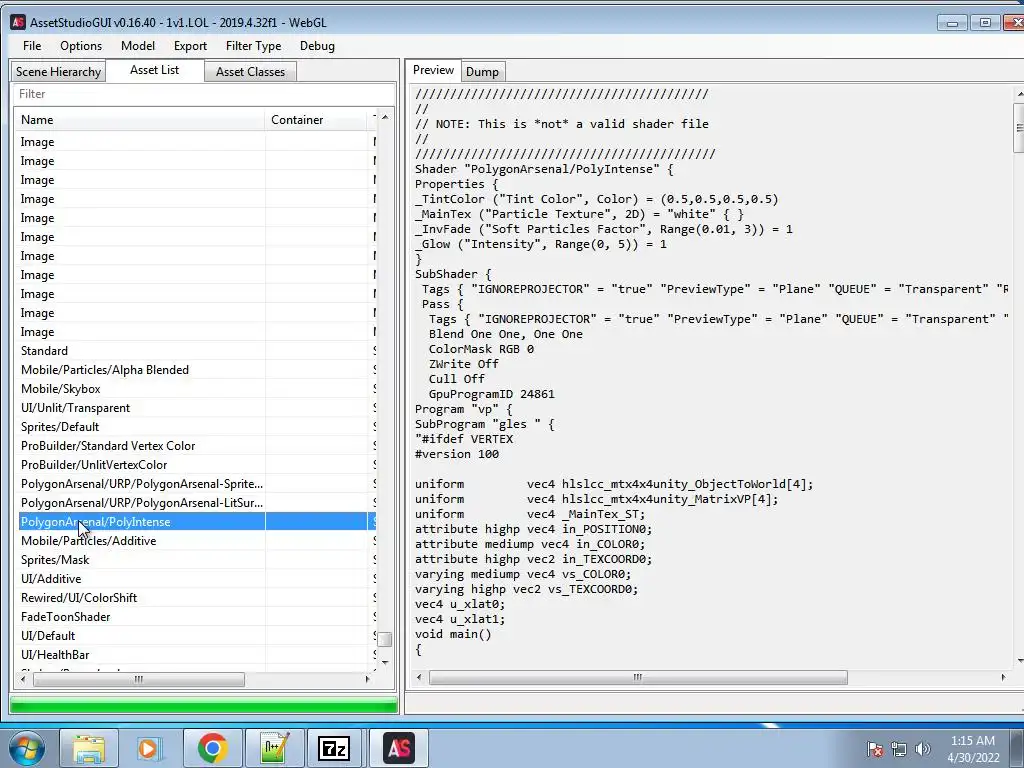1024x768 pixels.
Task: Click the asset list vertical scrollbar thumb
Action: point(385,639)
